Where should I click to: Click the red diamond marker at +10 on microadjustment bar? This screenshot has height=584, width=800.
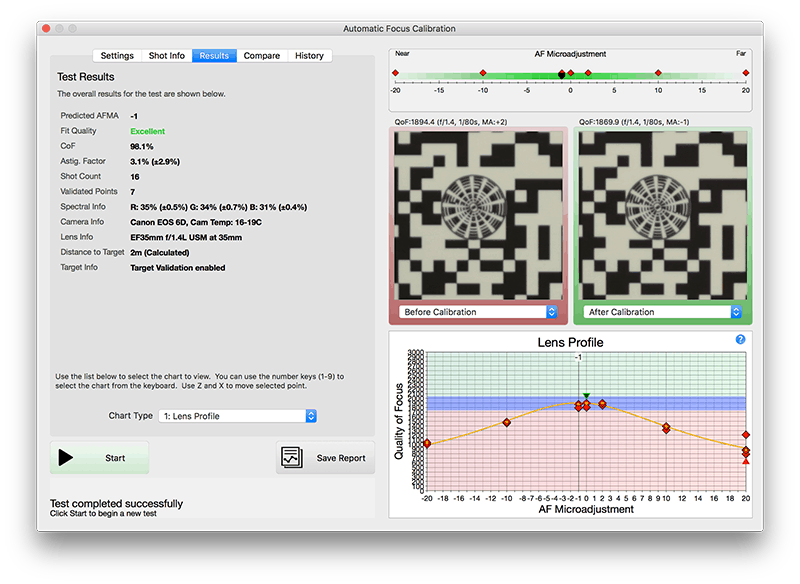tap(658, 73)
